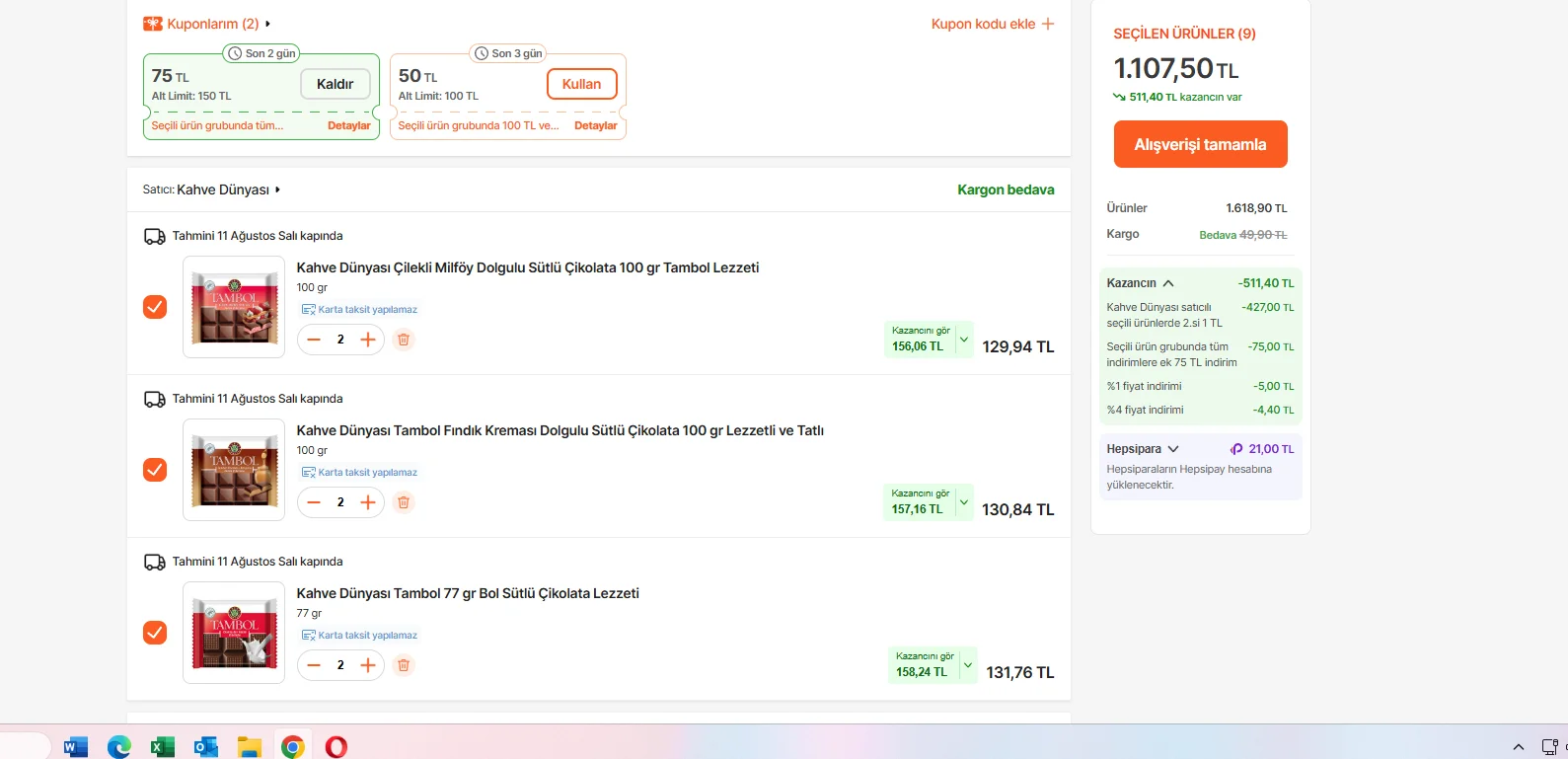
Task: Open Microsoft Edge from the taskbar
Action: pyautogui.click(x=119, y=747)
